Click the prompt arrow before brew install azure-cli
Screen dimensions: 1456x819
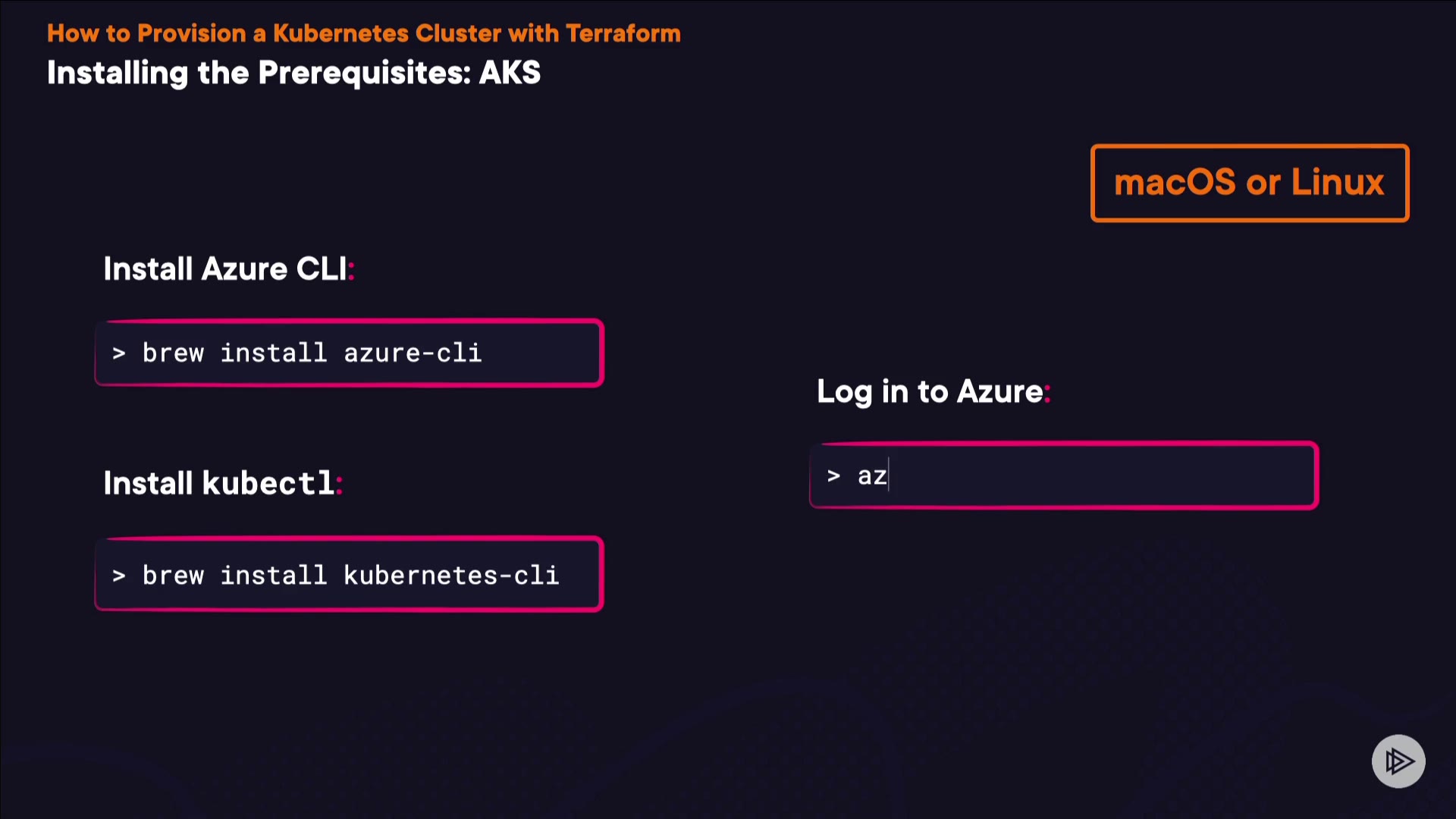(118, 353)
